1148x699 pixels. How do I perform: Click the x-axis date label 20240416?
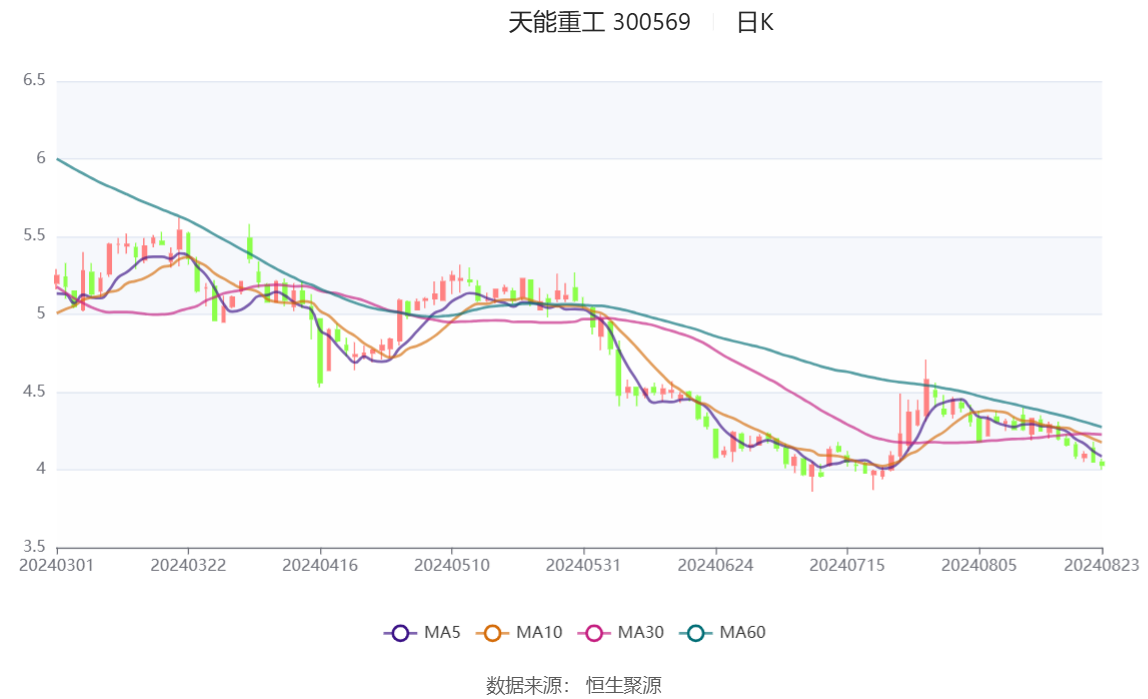click(x=320, y=565)
